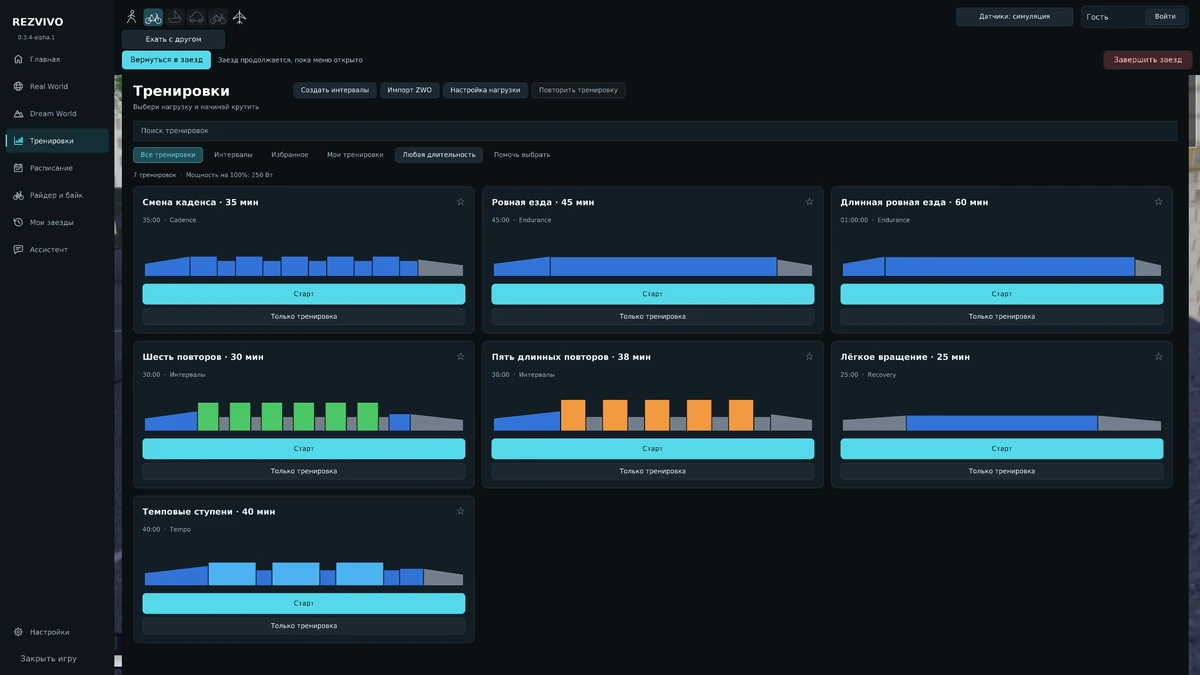Click Вернуться в заезд
This screenshot has height=675, width=1200.
pos(166,60)
